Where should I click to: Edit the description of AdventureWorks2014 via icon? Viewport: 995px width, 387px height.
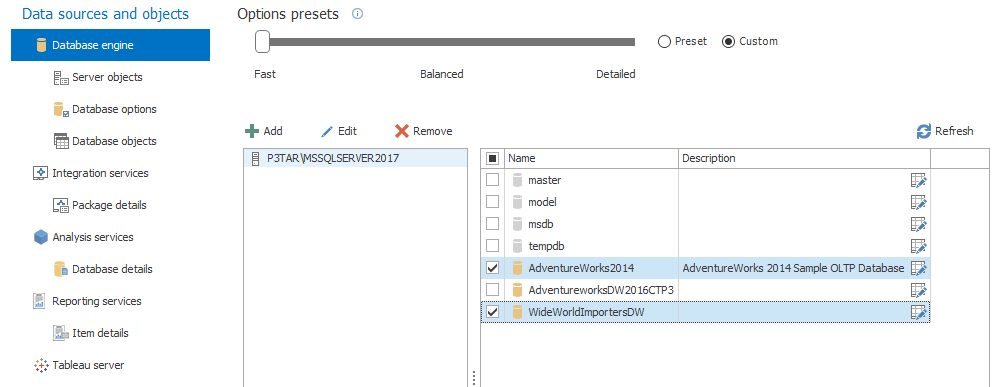(x=918, y=268)
